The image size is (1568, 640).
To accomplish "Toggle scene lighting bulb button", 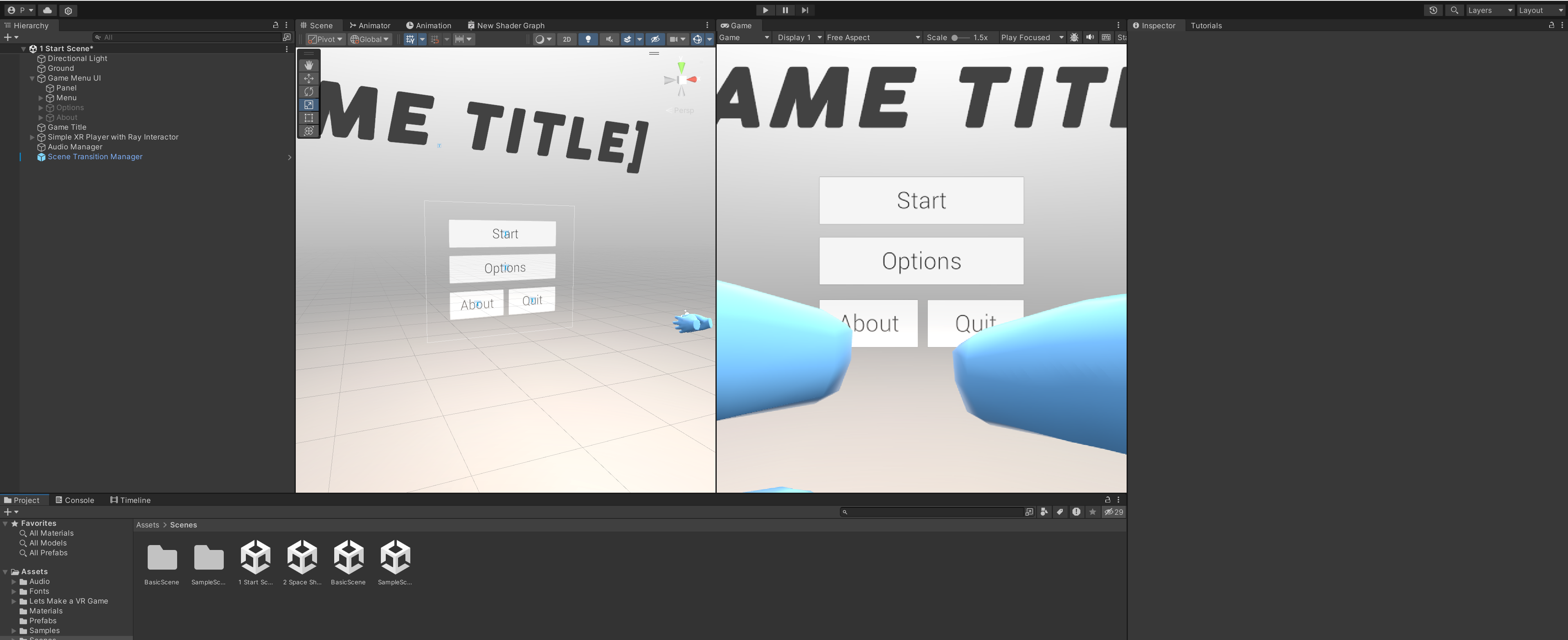I will click(588, 39).
